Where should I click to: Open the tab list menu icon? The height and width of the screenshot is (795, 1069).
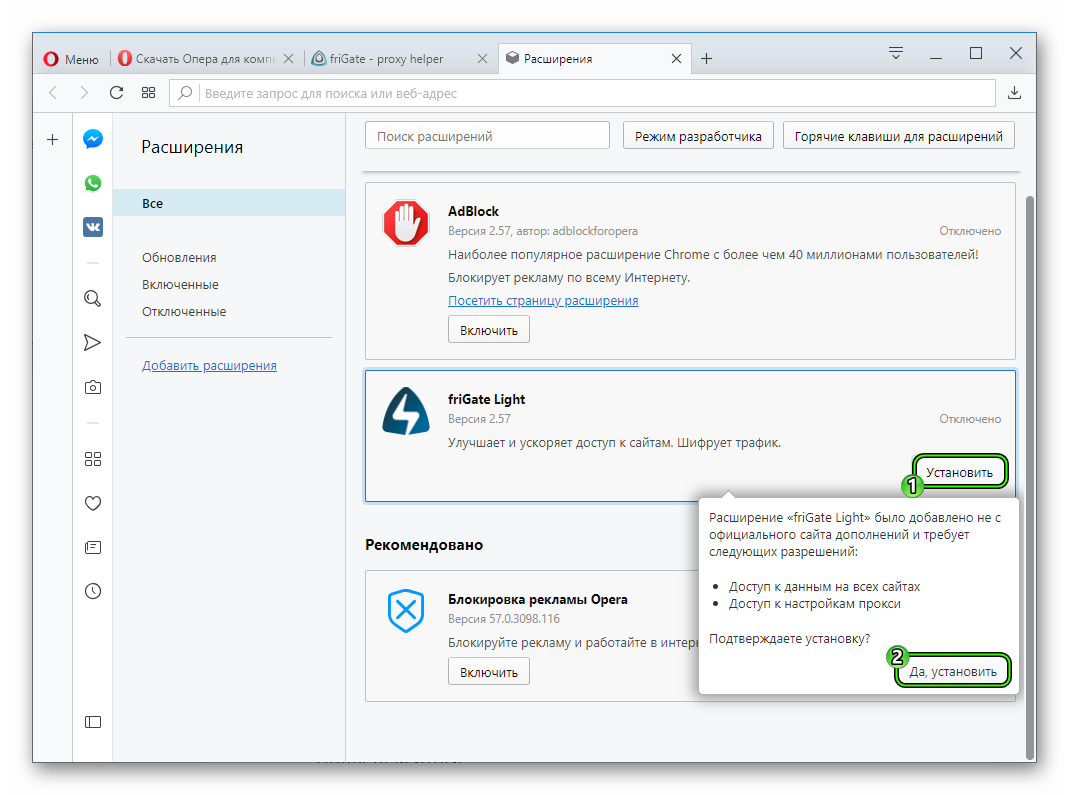pos(896,53)
